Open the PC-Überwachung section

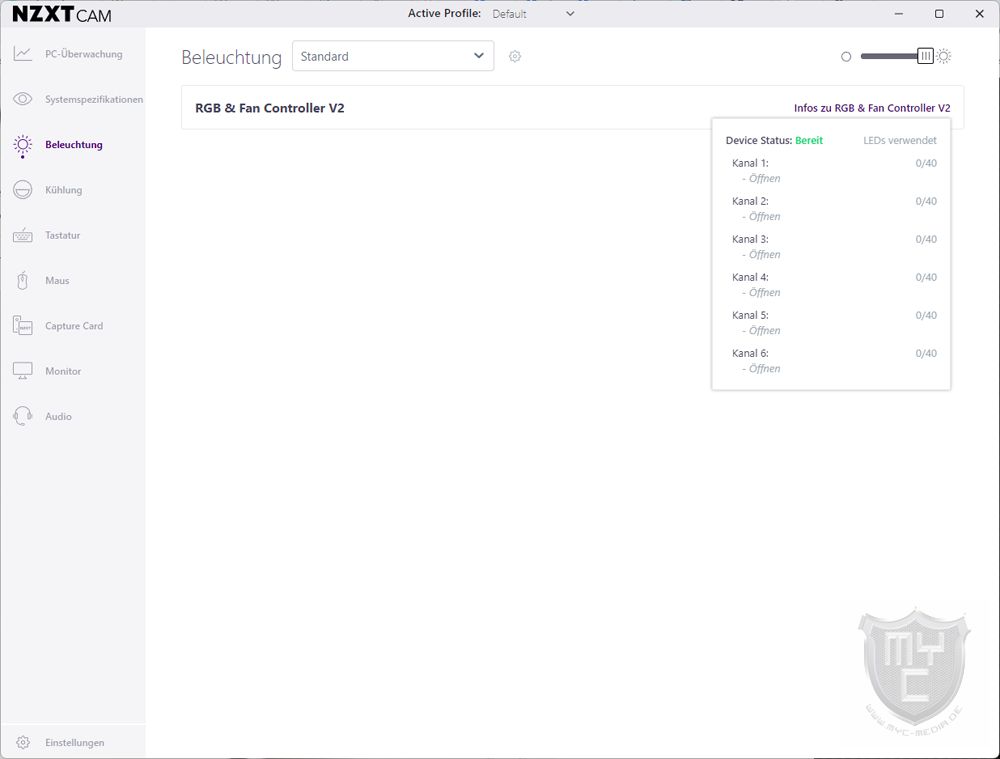pos(84,54)
